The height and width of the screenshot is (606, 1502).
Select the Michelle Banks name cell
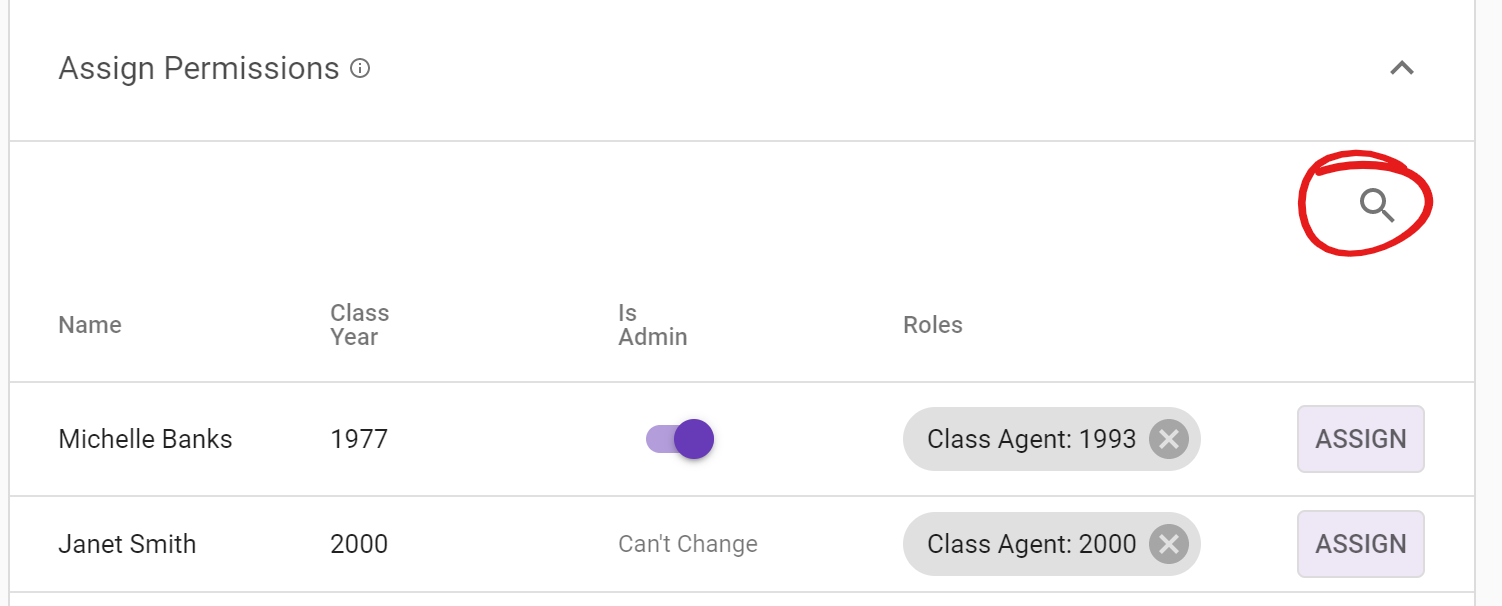click(145, 439)
